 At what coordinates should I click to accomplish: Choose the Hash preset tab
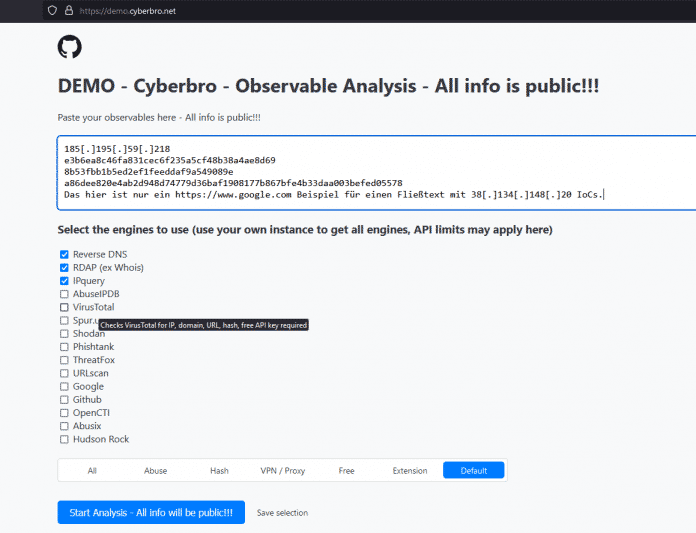219,470
